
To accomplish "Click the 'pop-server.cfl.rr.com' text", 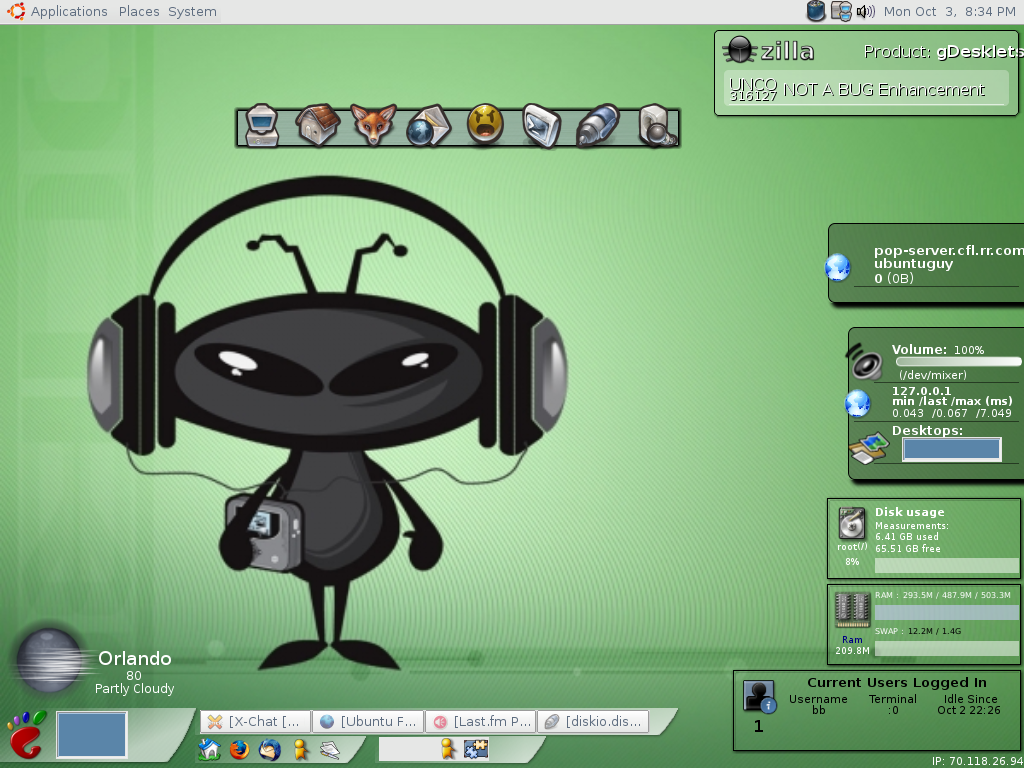I will tap(948, 250).
